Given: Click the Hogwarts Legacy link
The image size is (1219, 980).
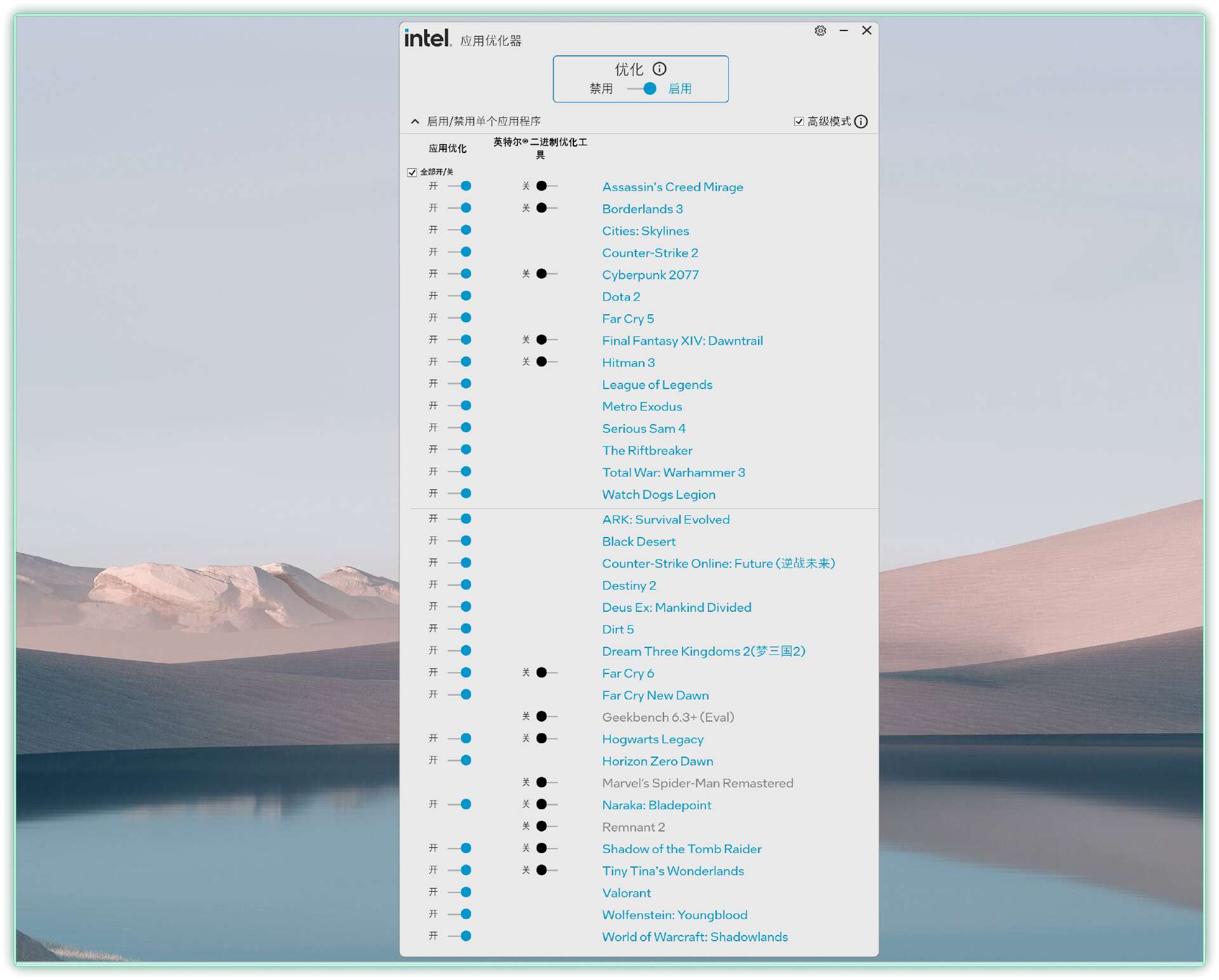Looking at the screenshot, I should (x=653, y=739).
